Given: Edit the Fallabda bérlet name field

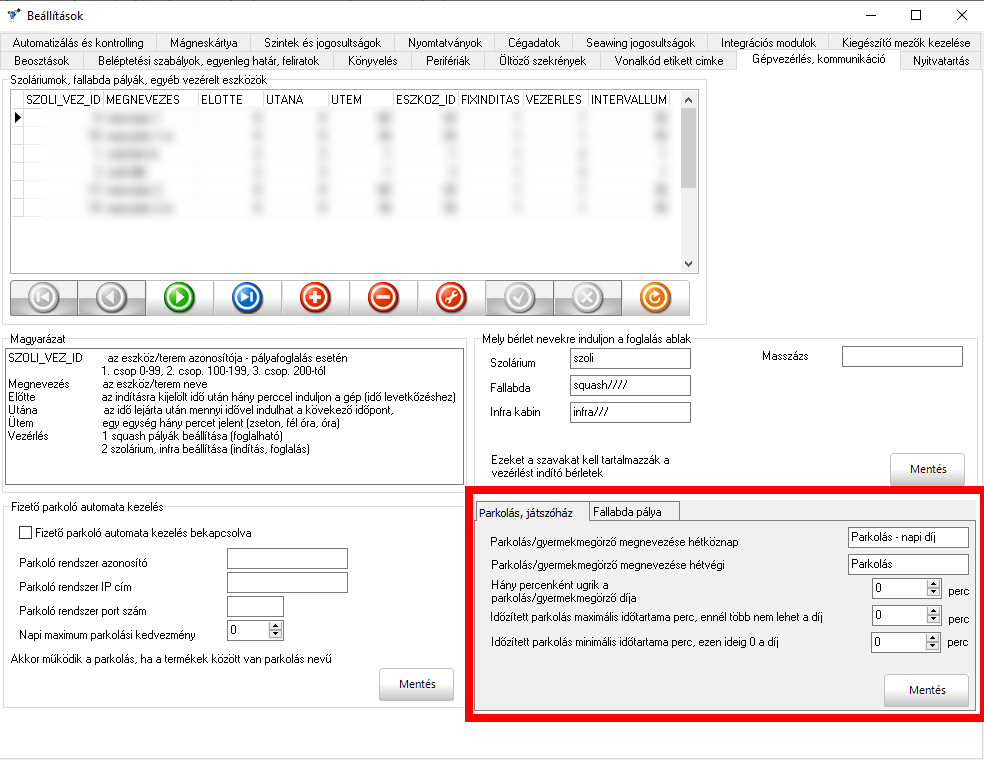Looking at the screenshot, I should [x=630, y=385].
